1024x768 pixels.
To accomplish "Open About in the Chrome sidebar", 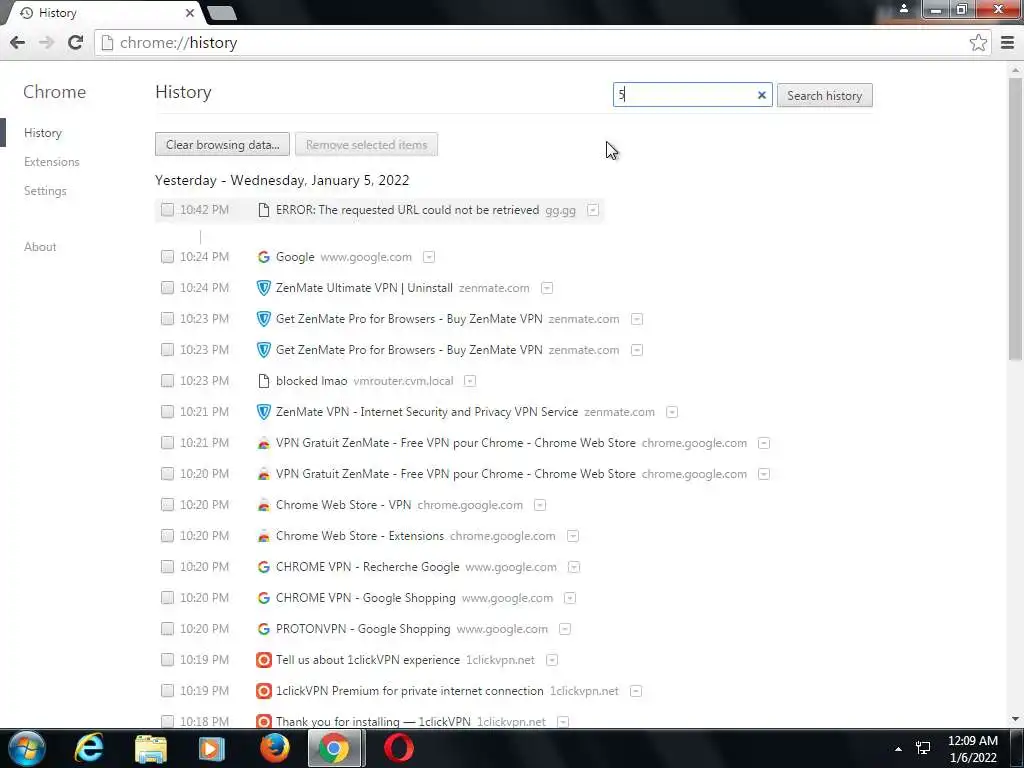I will (x=40, y=247).
